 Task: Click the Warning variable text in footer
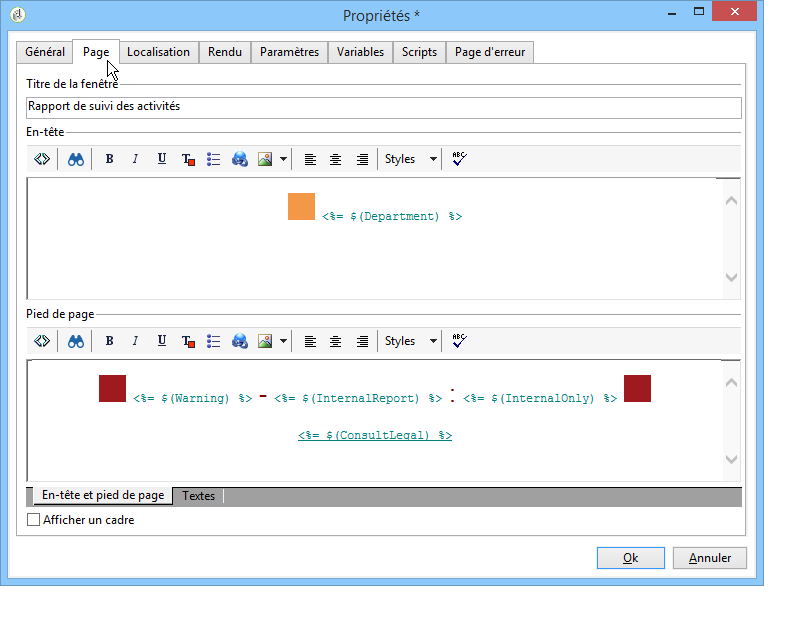tap(193, 398)
